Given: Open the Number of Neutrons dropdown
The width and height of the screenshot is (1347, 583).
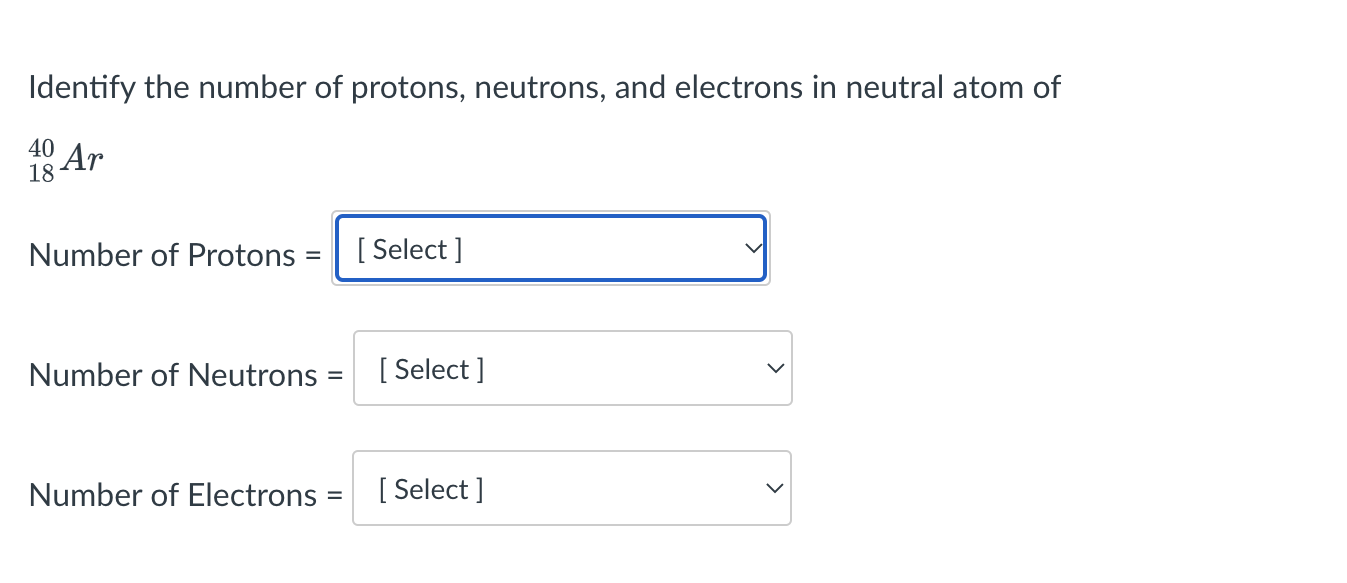Looking at the screenshot, I should (572, 368).
